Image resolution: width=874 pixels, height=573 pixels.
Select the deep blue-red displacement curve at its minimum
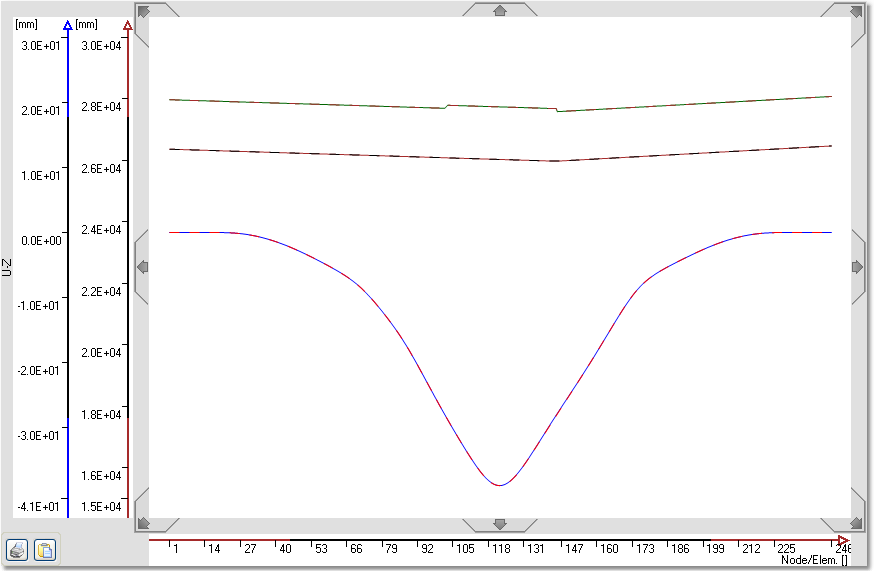(x=500, y=485)
